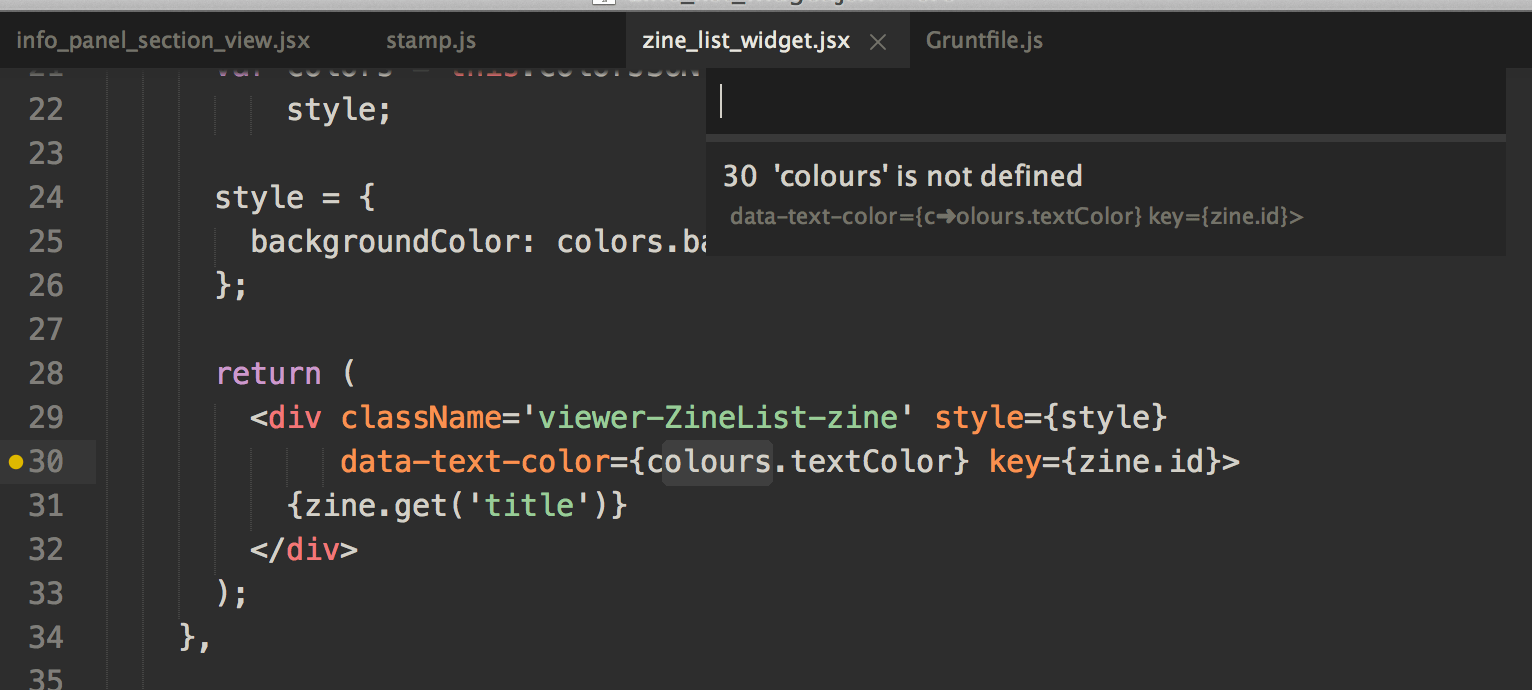This screenshot has width=1532, height=690.
Task: Open the stamp.js tab
Action: point(430,41)
